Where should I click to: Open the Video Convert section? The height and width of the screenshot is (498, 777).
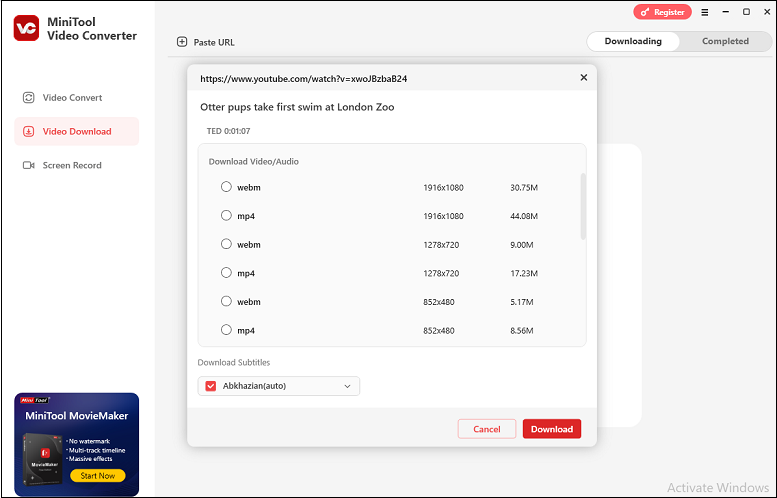(x=76, y=98)
